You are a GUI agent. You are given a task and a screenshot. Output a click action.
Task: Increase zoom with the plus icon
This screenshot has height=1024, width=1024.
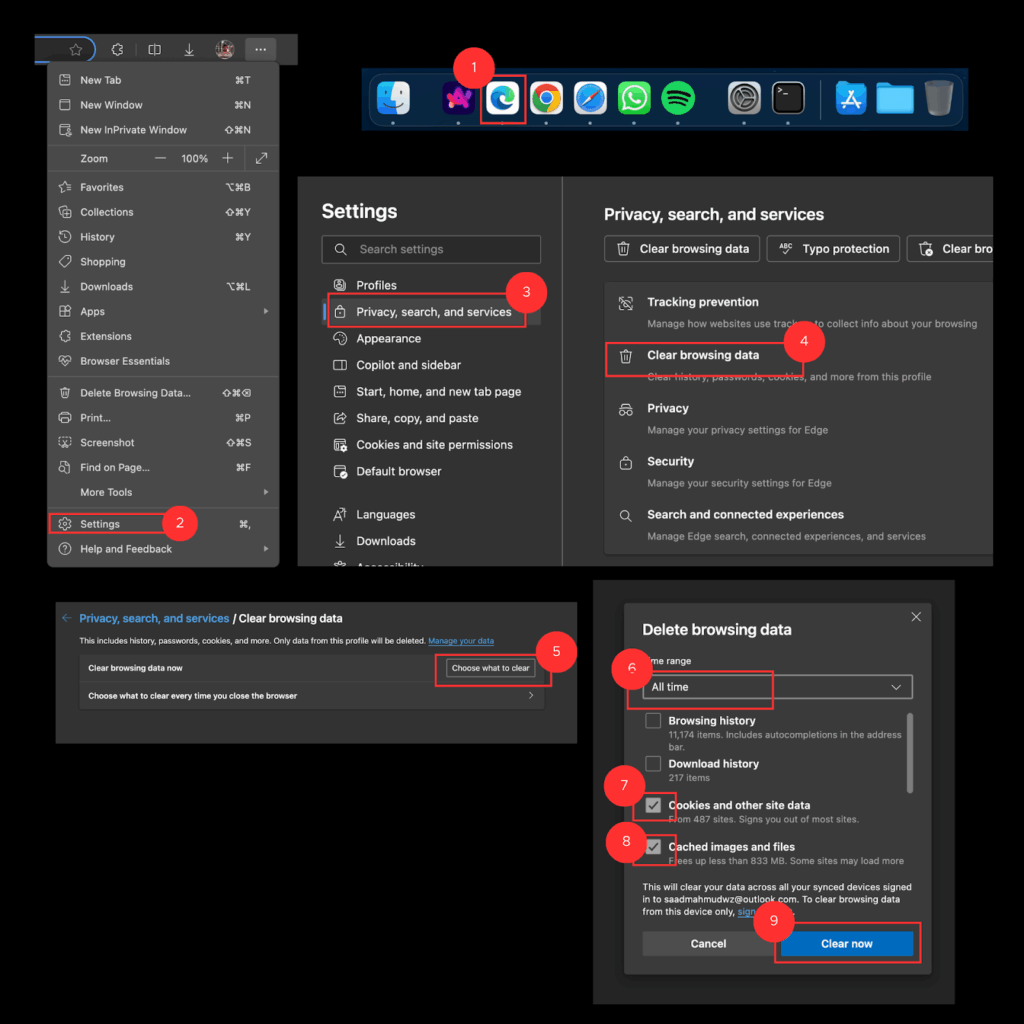pos(227,158)
